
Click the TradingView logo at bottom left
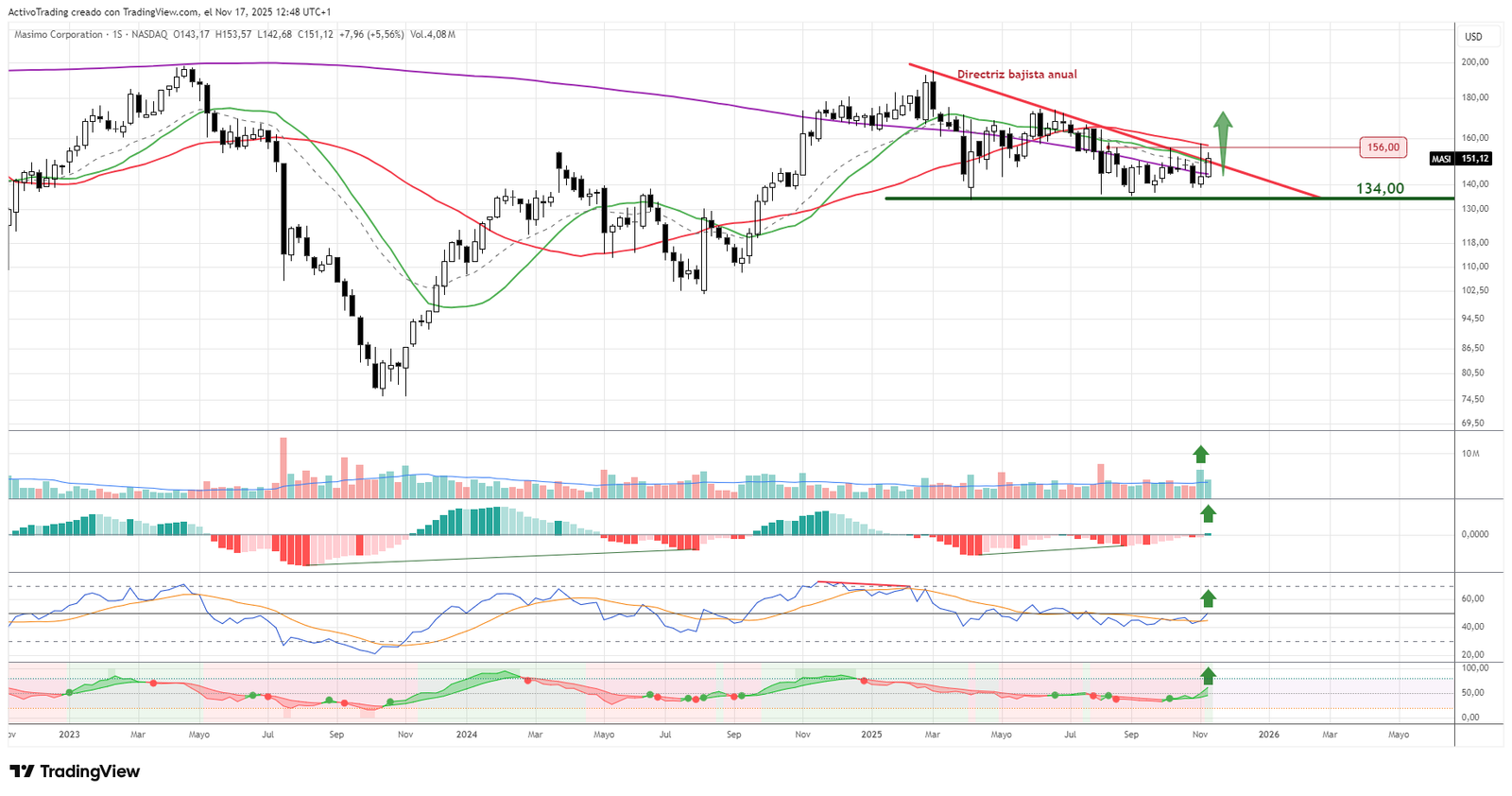click(75, 771)
